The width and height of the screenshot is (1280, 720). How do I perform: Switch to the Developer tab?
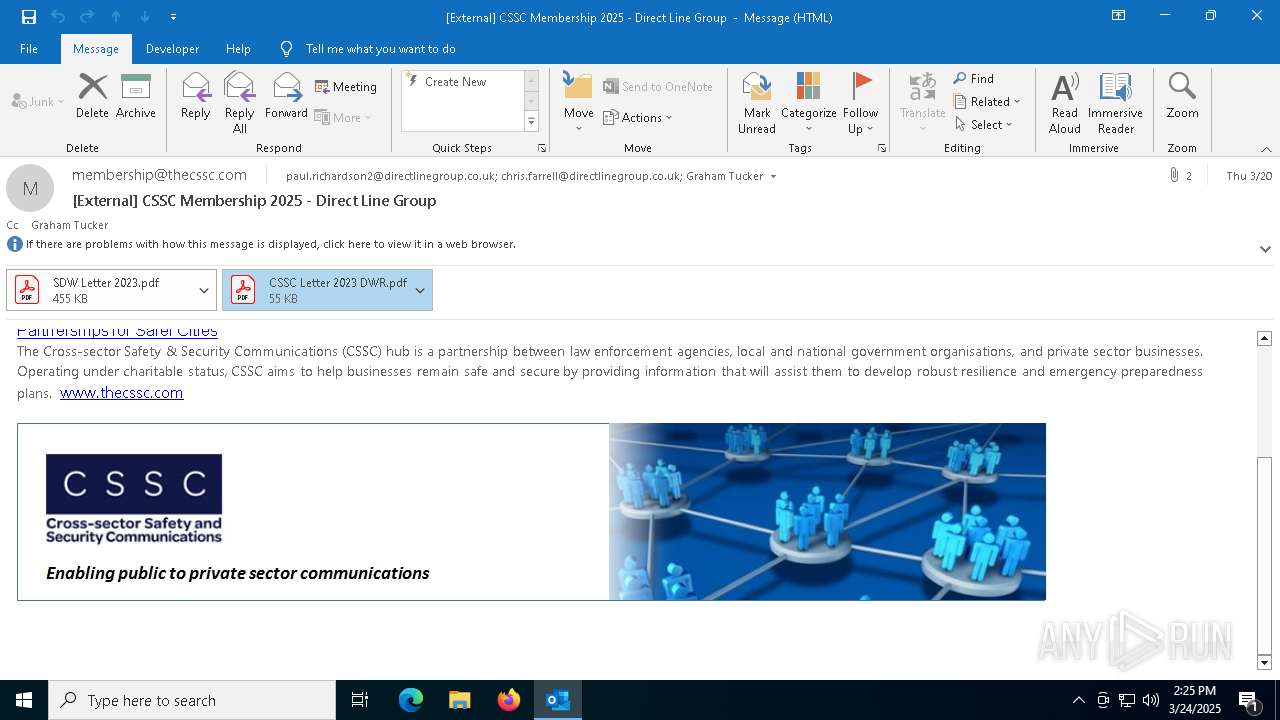(172, 49)
